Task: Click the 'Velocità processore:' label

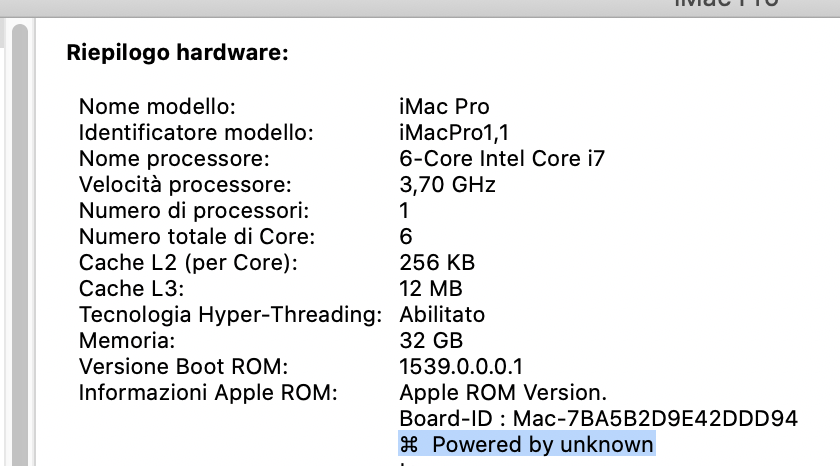Action: tap(185, 184)
